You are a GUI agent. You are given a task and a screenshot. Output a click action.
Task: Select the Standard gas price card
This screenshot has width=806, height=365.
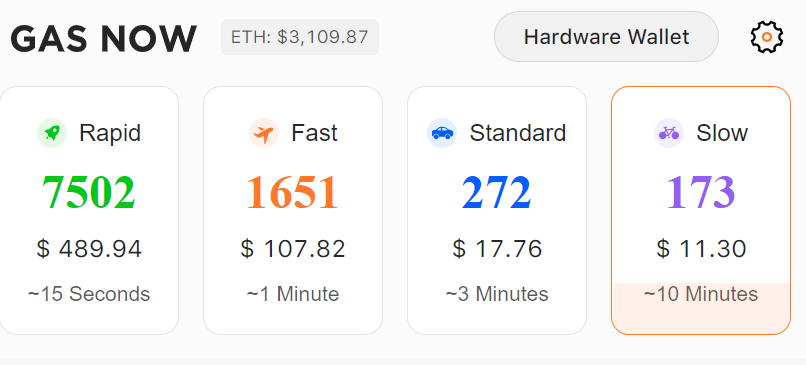tap(497, 211)
